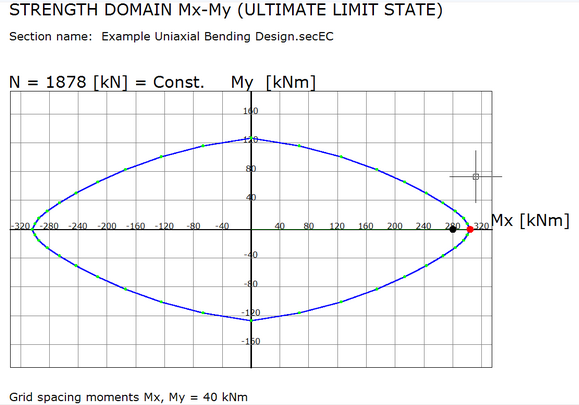Screen dimensions: 579x405
Task: Click the green vertex at the left tip of the curve
Action: (x=32, y=230)
